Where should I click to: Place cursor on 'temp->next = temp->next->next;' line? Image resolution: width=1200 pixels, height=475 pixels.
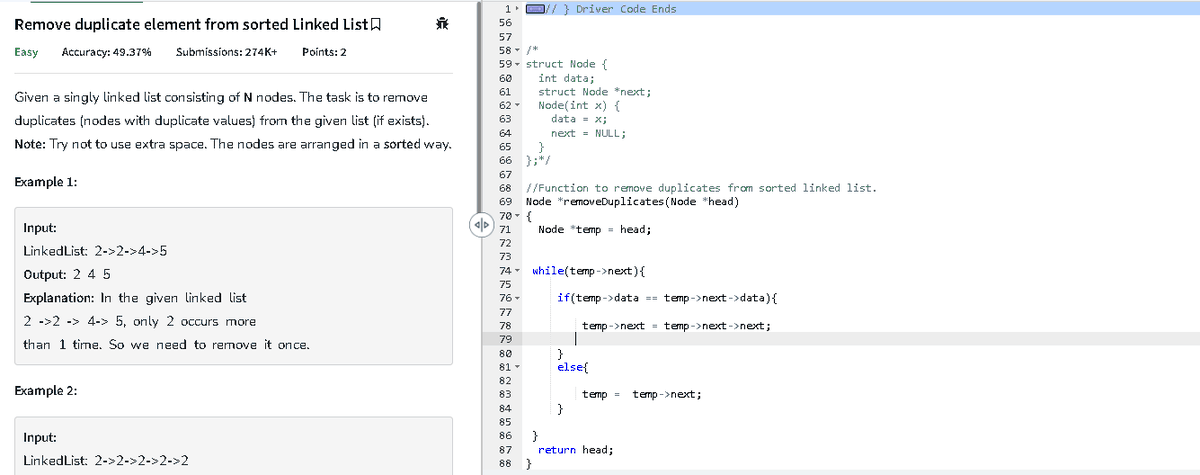(675, 326)
